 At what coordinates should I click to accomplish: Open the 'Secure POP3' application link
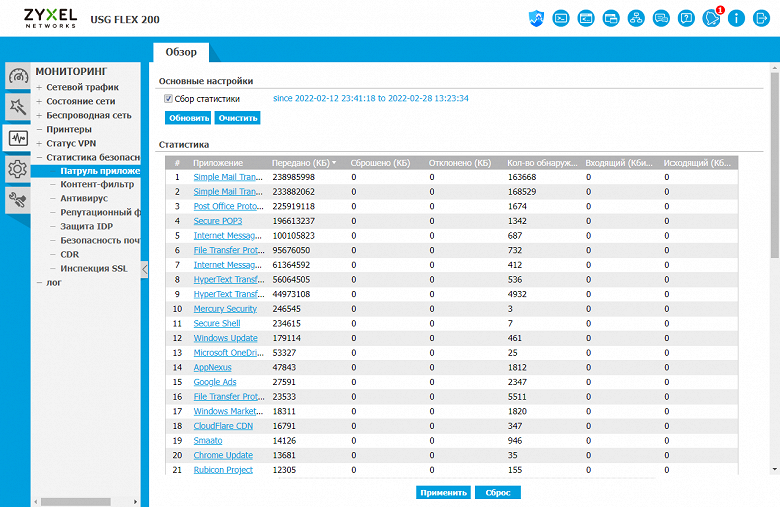[x=219, y=221]
